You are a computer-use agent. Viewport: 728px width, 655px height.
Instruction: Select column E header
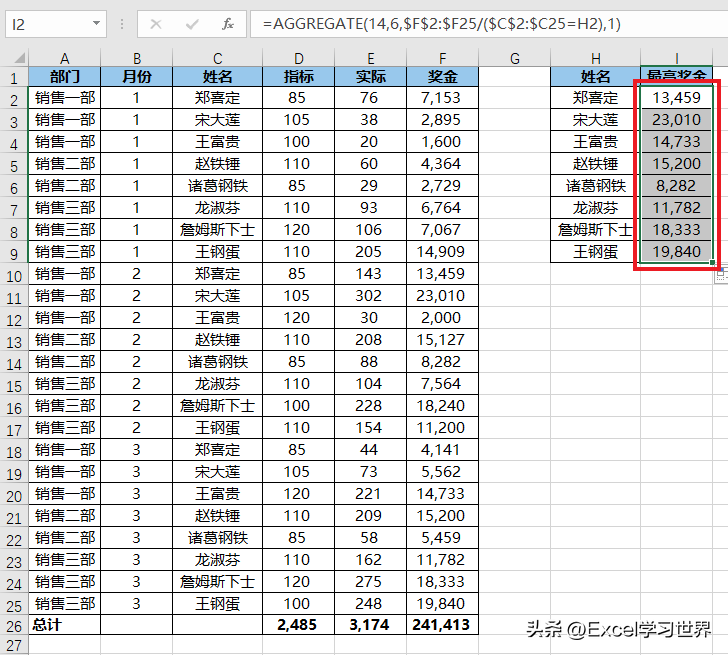click(x=370, y=58)
